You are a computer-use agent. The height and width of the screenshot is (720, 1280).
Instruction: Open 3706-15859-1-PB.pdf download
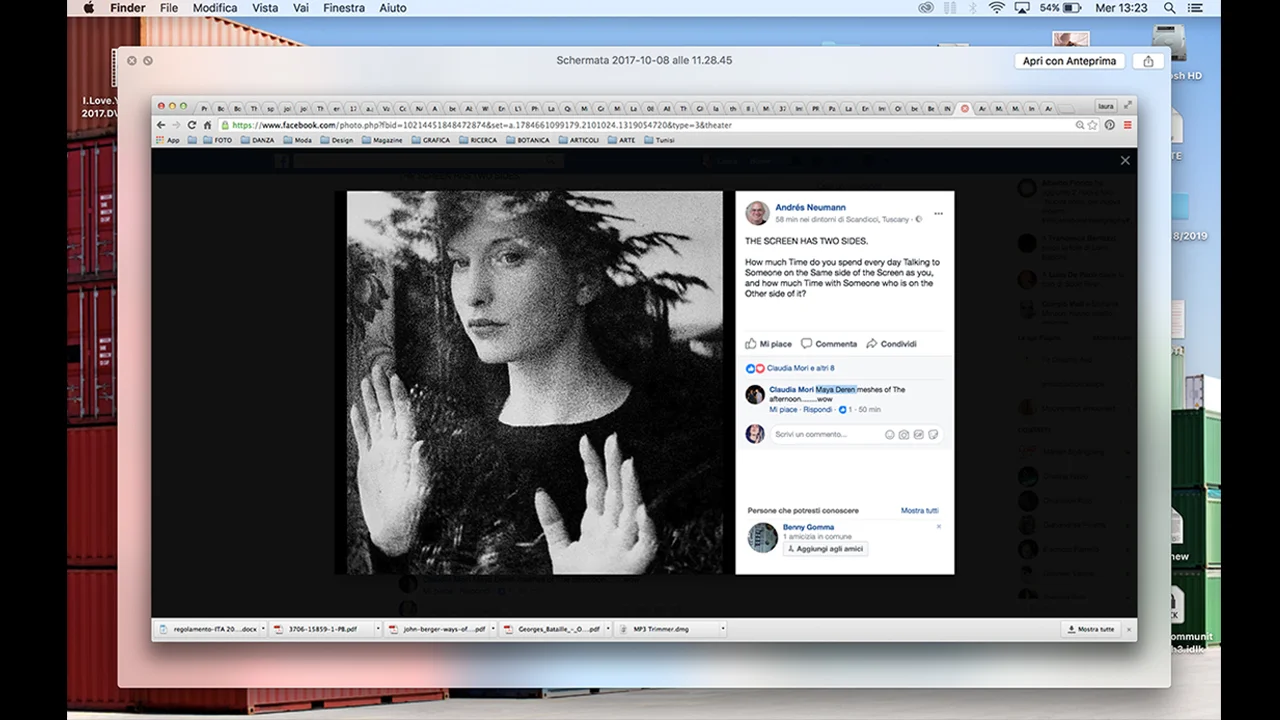(x=322, y=629)
